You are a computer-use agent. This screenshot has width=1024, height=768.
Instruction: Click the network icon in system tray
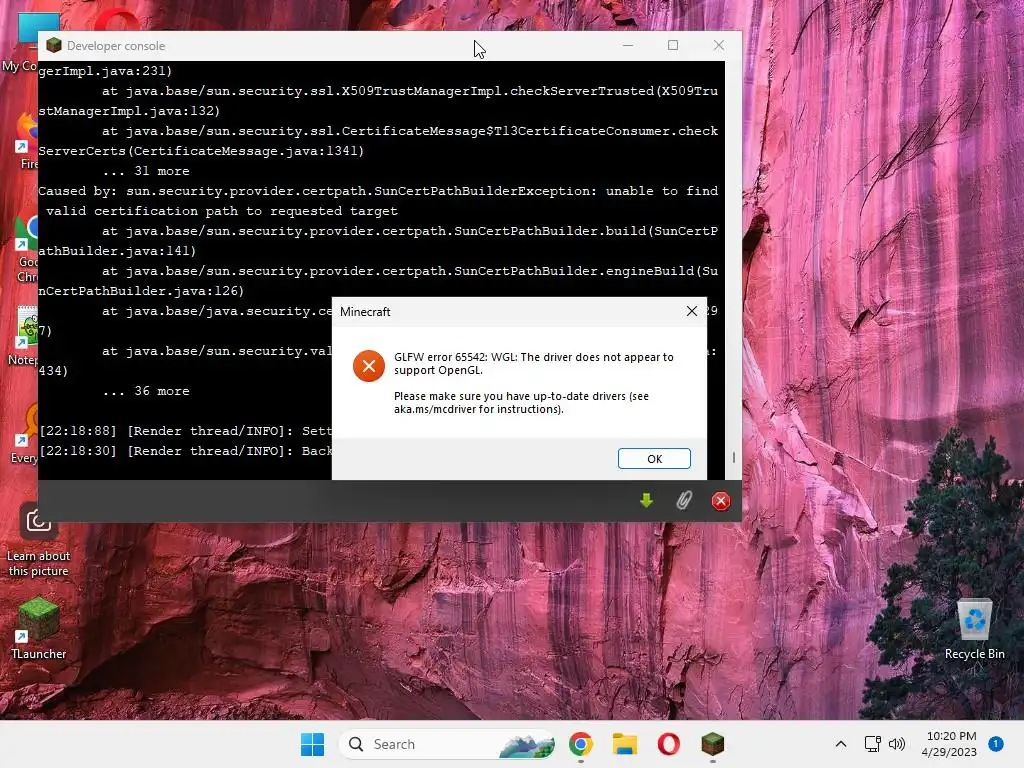[872, 744]
